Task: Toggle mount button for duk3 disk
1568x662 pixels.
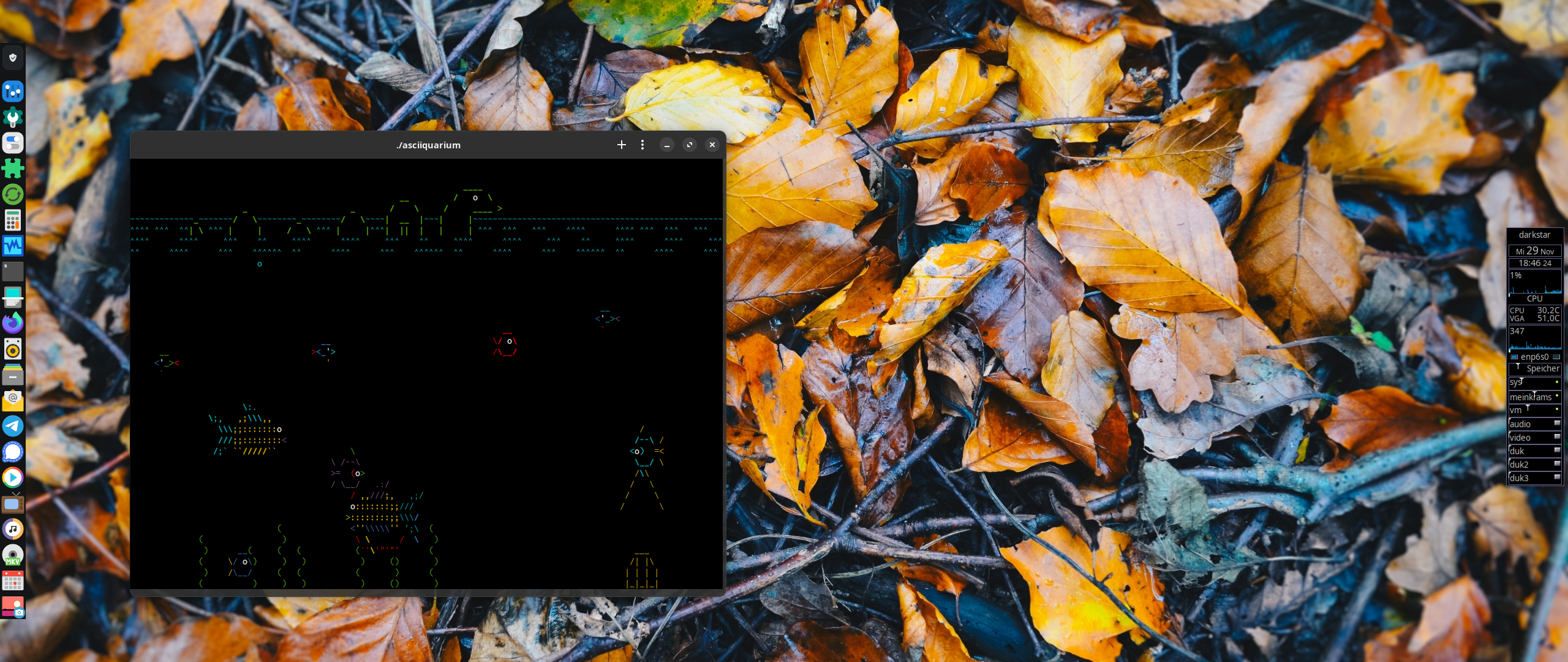Action: click(x=1556, y=477)
